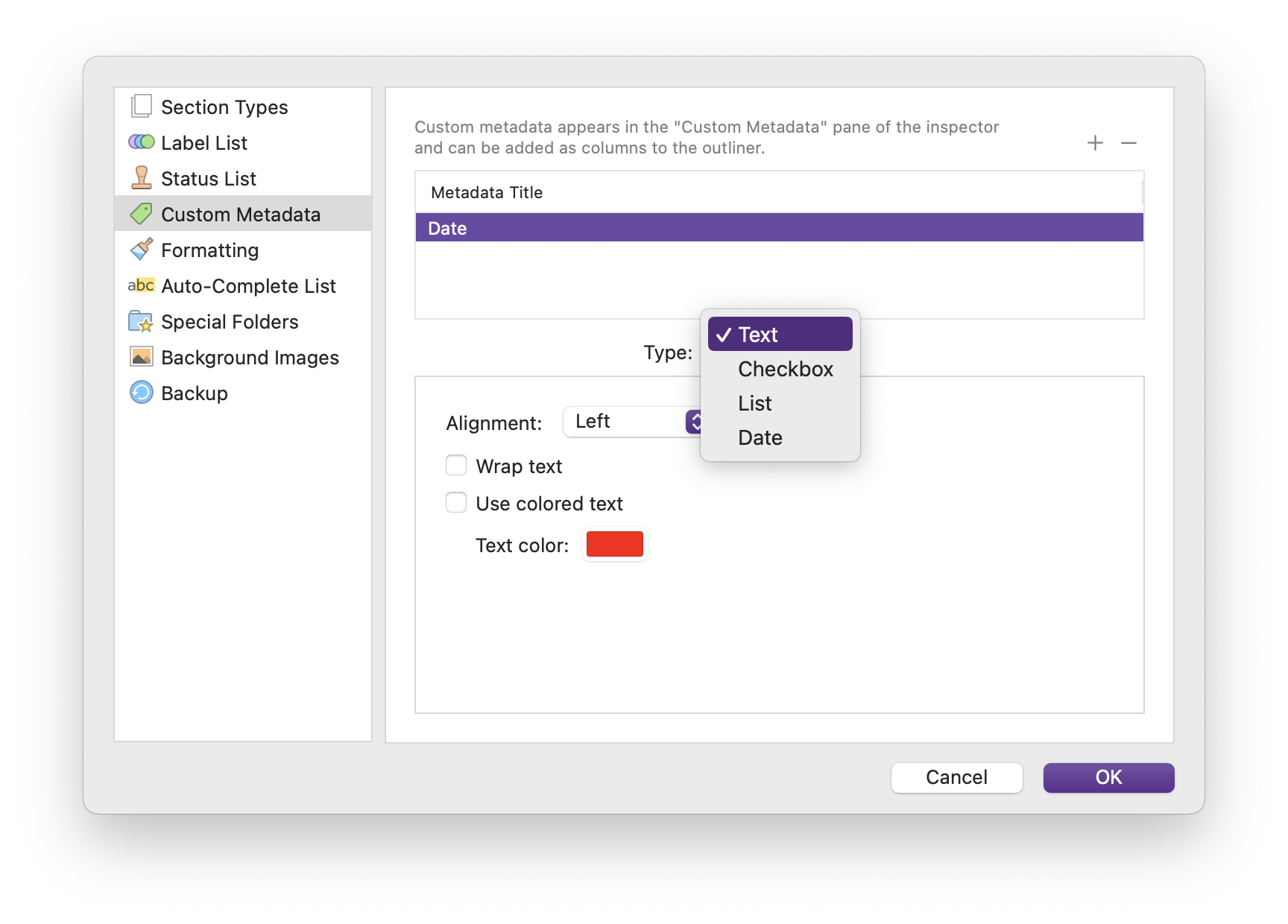Click the Auto-Complete List abc icon
The width and height of the screenshot is (1288, 924).
(x=141, y=285)
